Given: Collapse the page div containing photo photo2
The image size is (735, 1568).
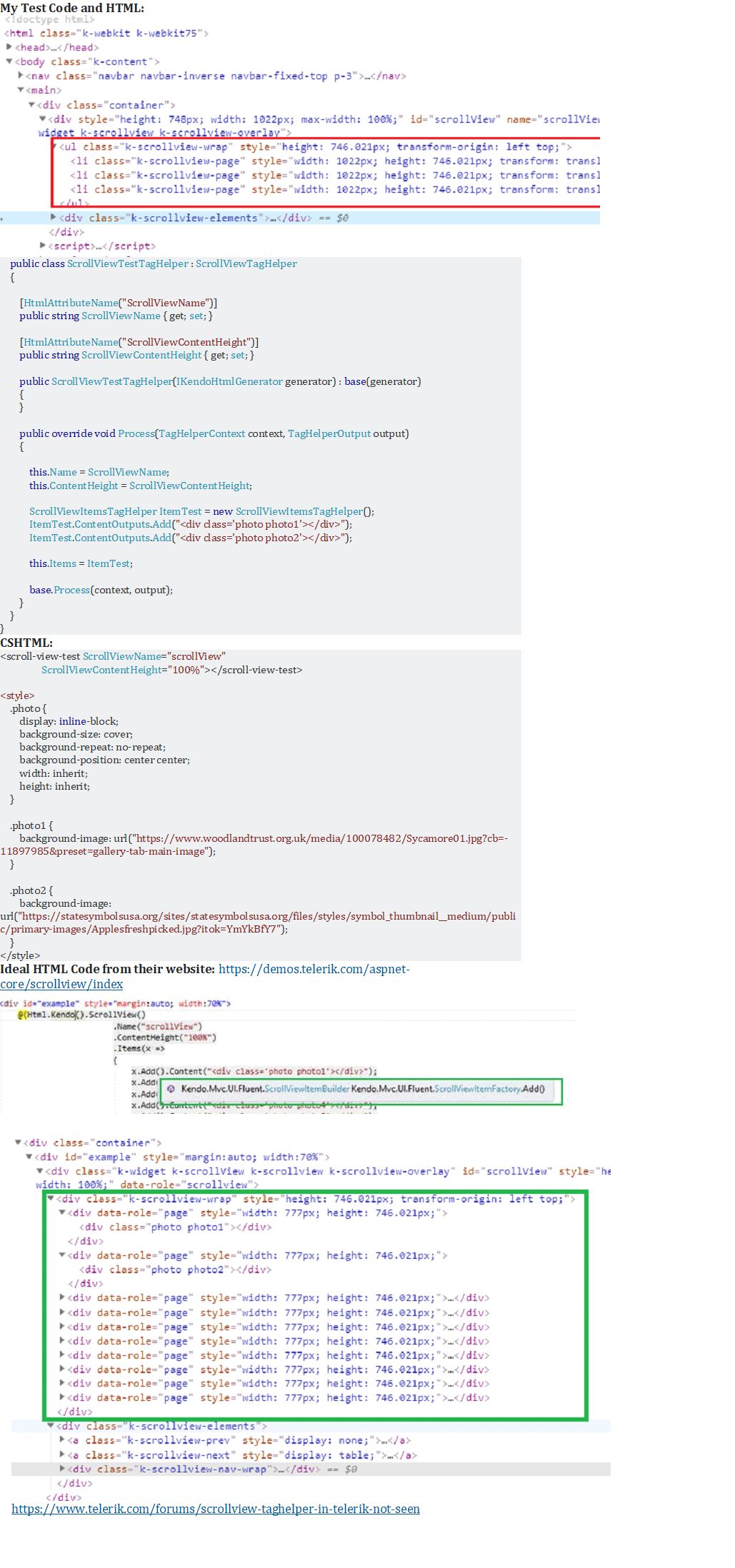Looking at the screenshot, I should point(62,1255).
